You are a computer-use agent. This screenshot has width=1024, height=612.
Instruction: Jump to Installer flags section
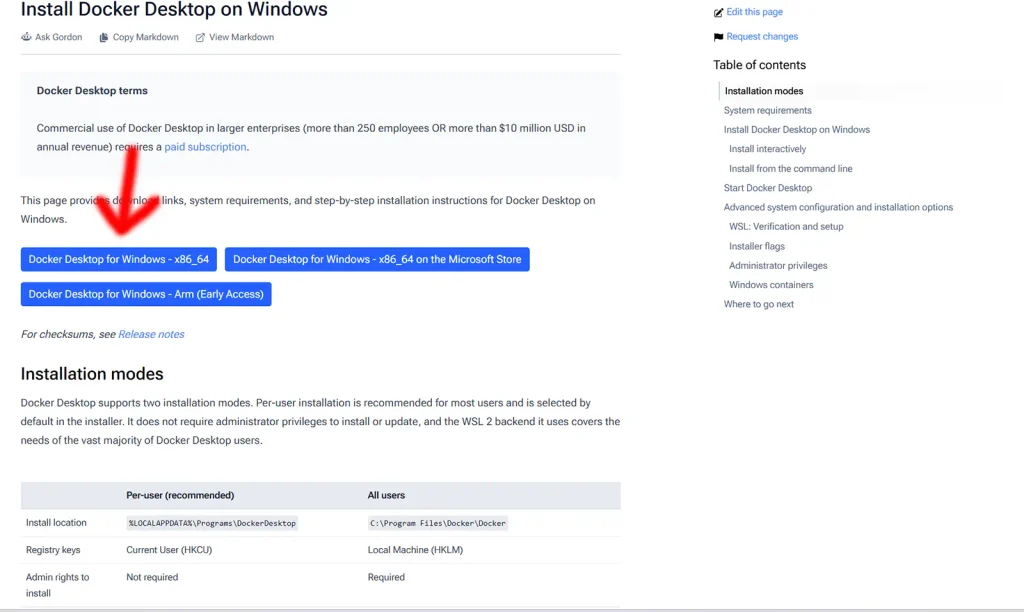tap(757, 246)
